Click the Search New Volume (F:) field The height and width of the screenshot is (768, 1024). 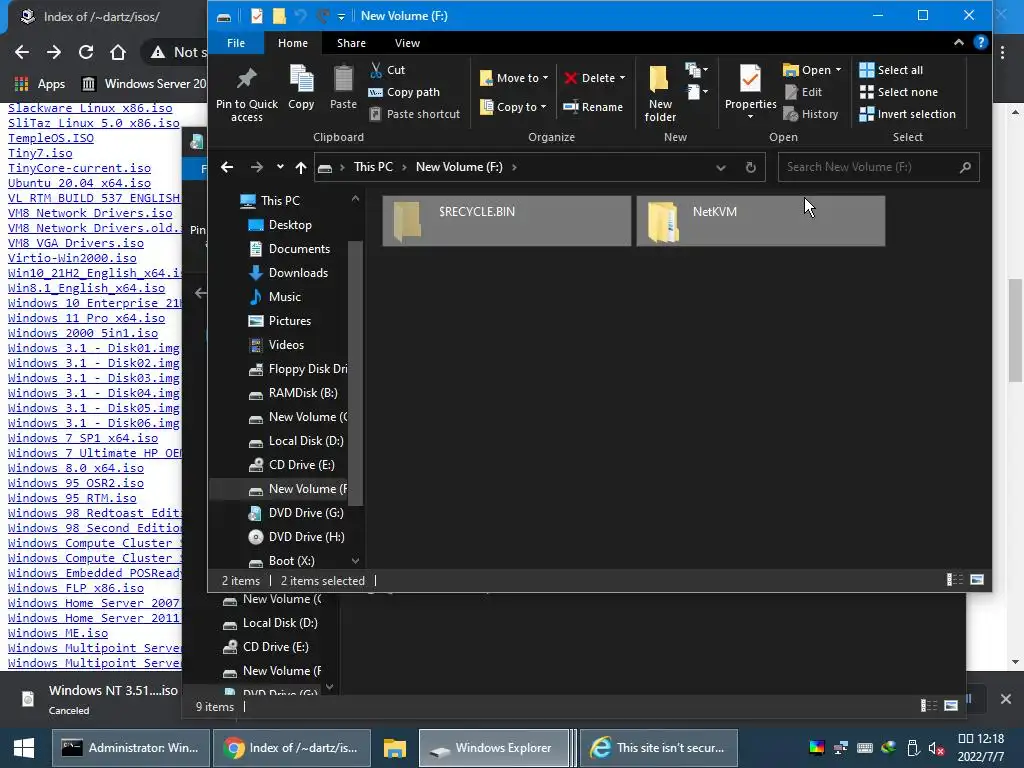pyautogui.click(x=878, y=167)
